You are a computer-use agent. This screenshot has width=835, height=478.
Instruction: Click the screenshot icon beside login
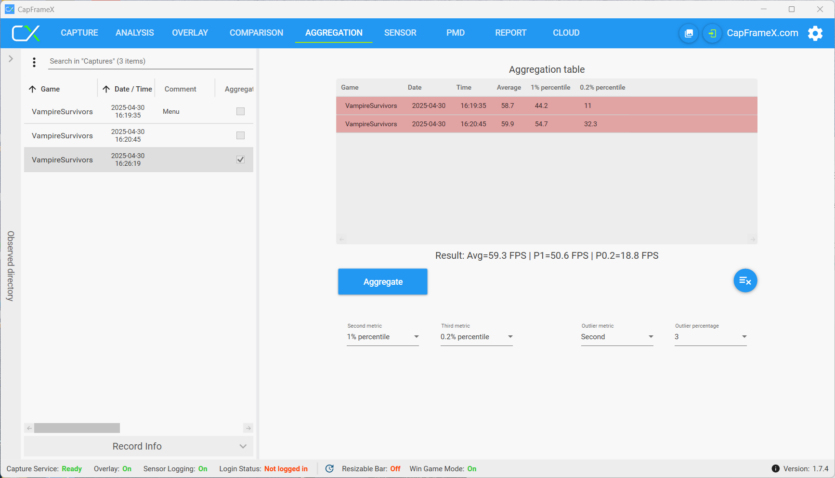pyautogui.click(x=689, y=33)
